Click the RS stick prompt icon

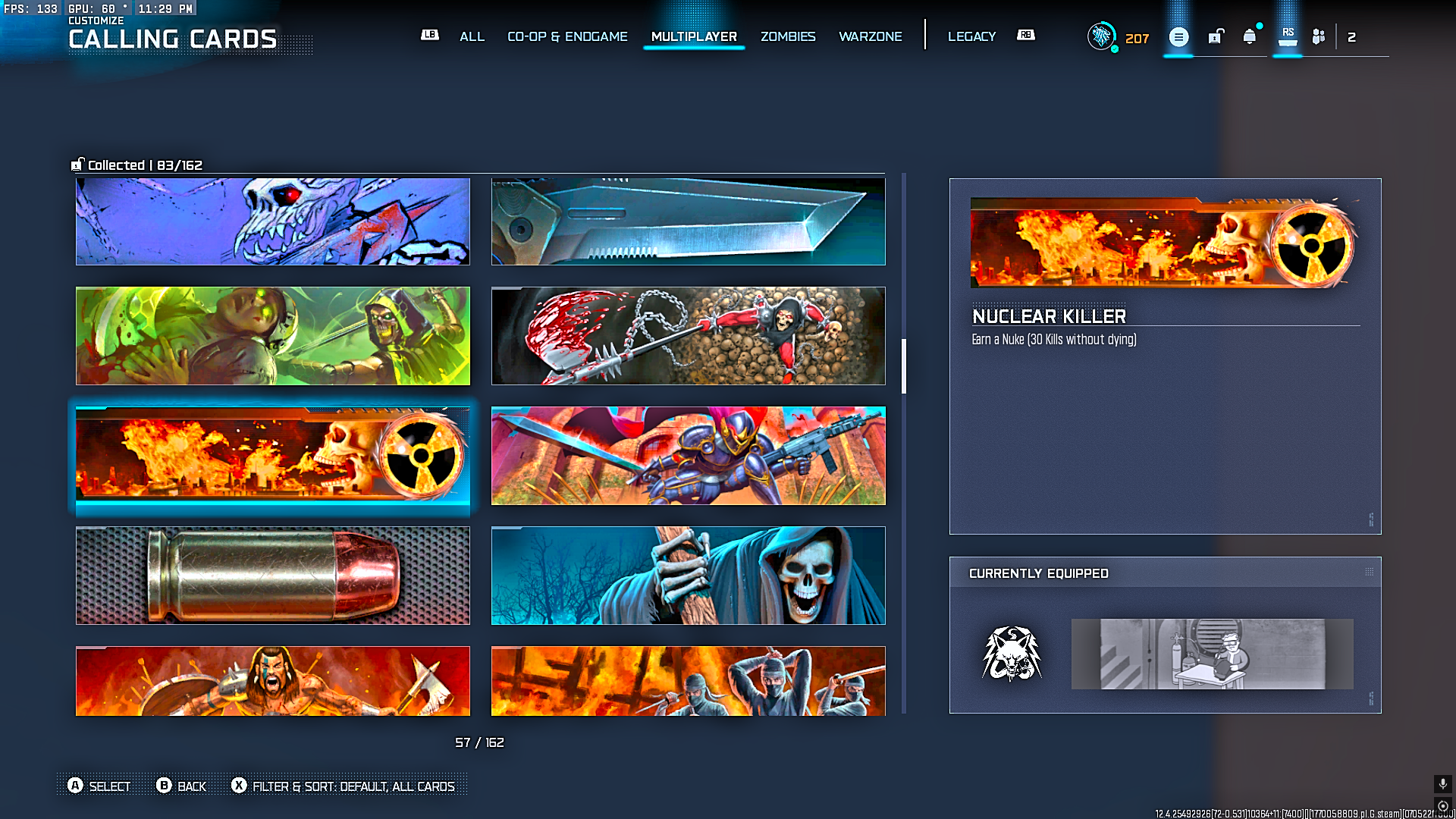click(x=1288, y=36)
